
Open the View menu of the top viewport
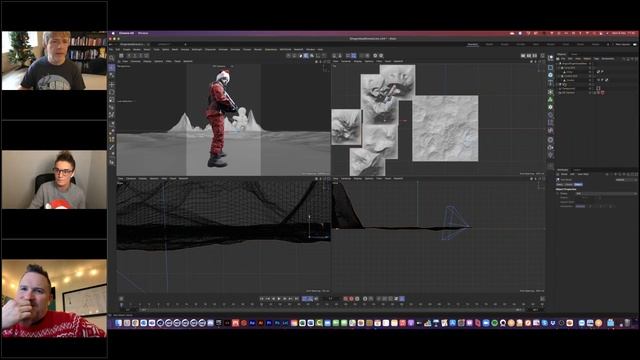point(336,61)
